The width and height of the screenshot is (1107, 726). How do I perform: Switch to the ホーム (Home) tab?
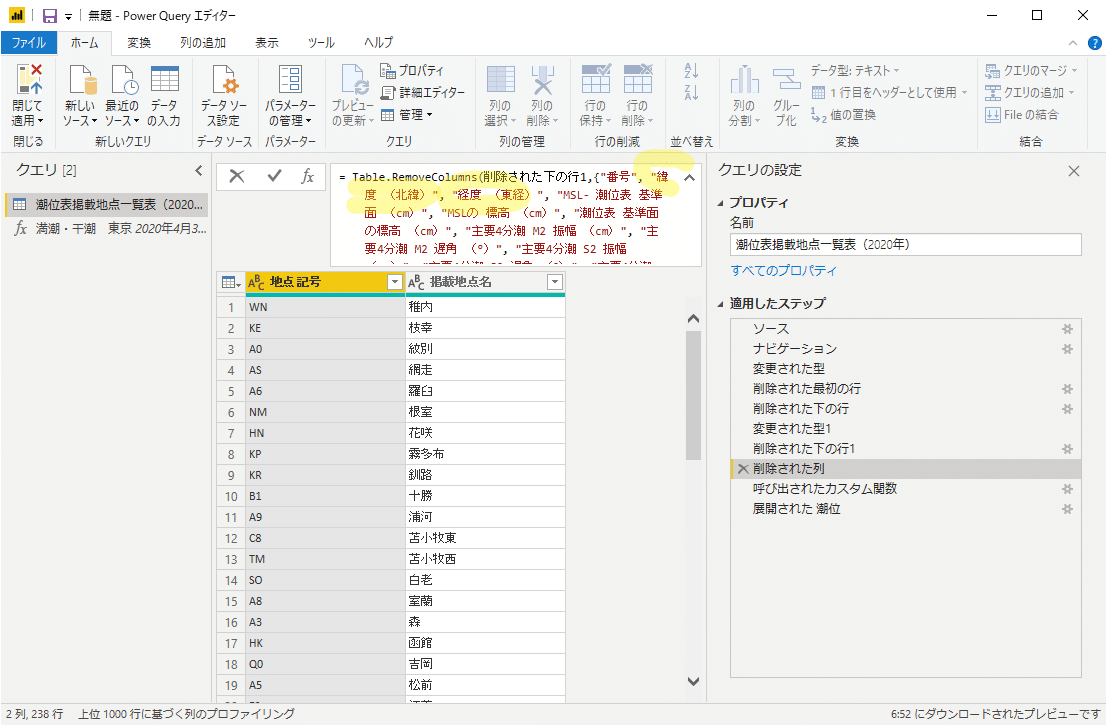click(x=85, y=43)
